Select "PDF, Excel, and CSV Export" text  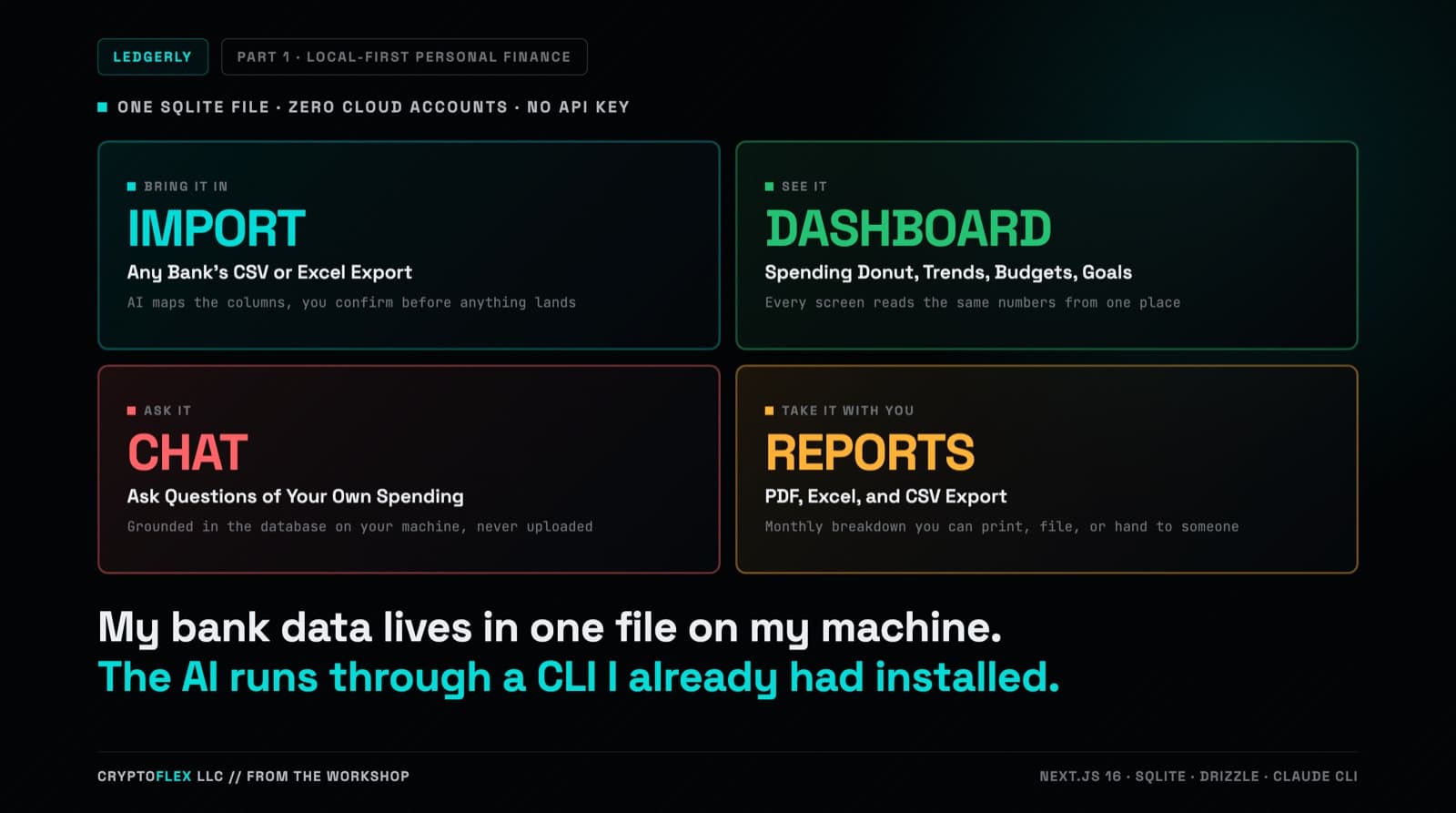886,496
